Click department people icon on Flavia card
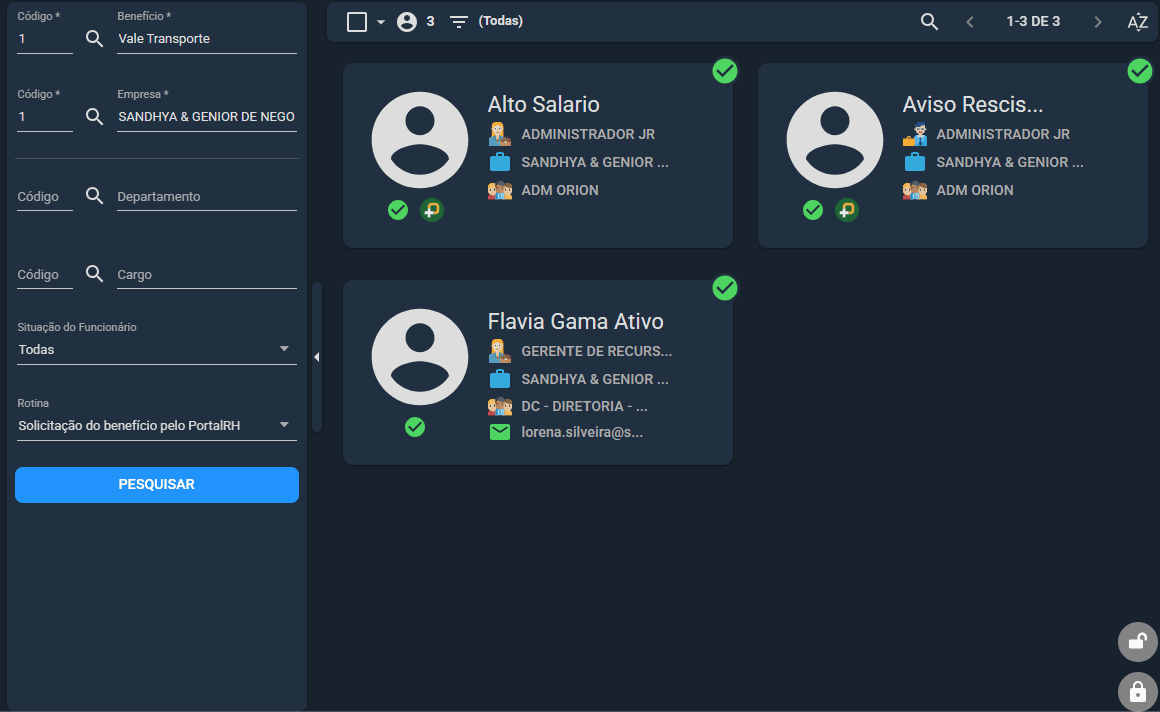 [500, 406]
